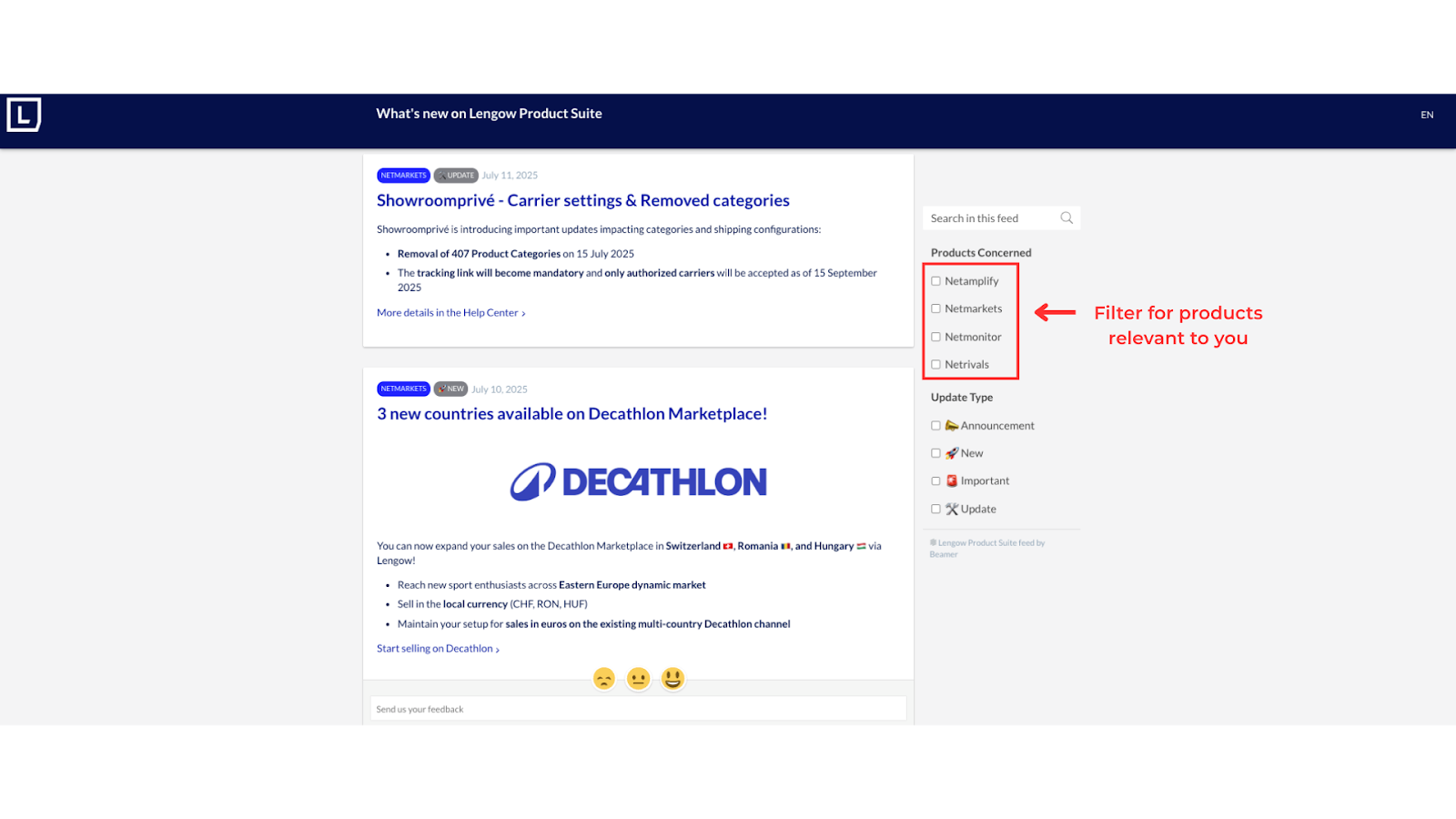Click the happy face feedback emoji
Screen dimensions: 1456x819
[x=672, y=679]
